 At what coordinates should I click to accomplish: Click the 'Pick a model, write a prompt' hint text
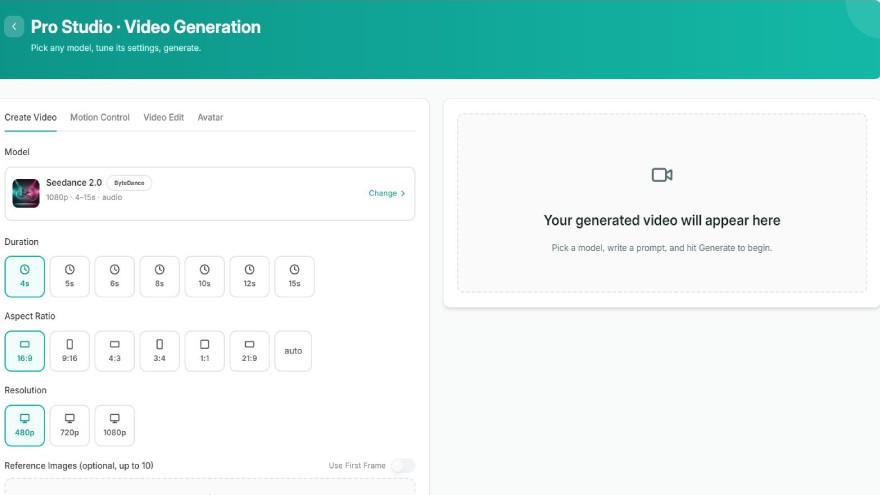coord(662,248)
